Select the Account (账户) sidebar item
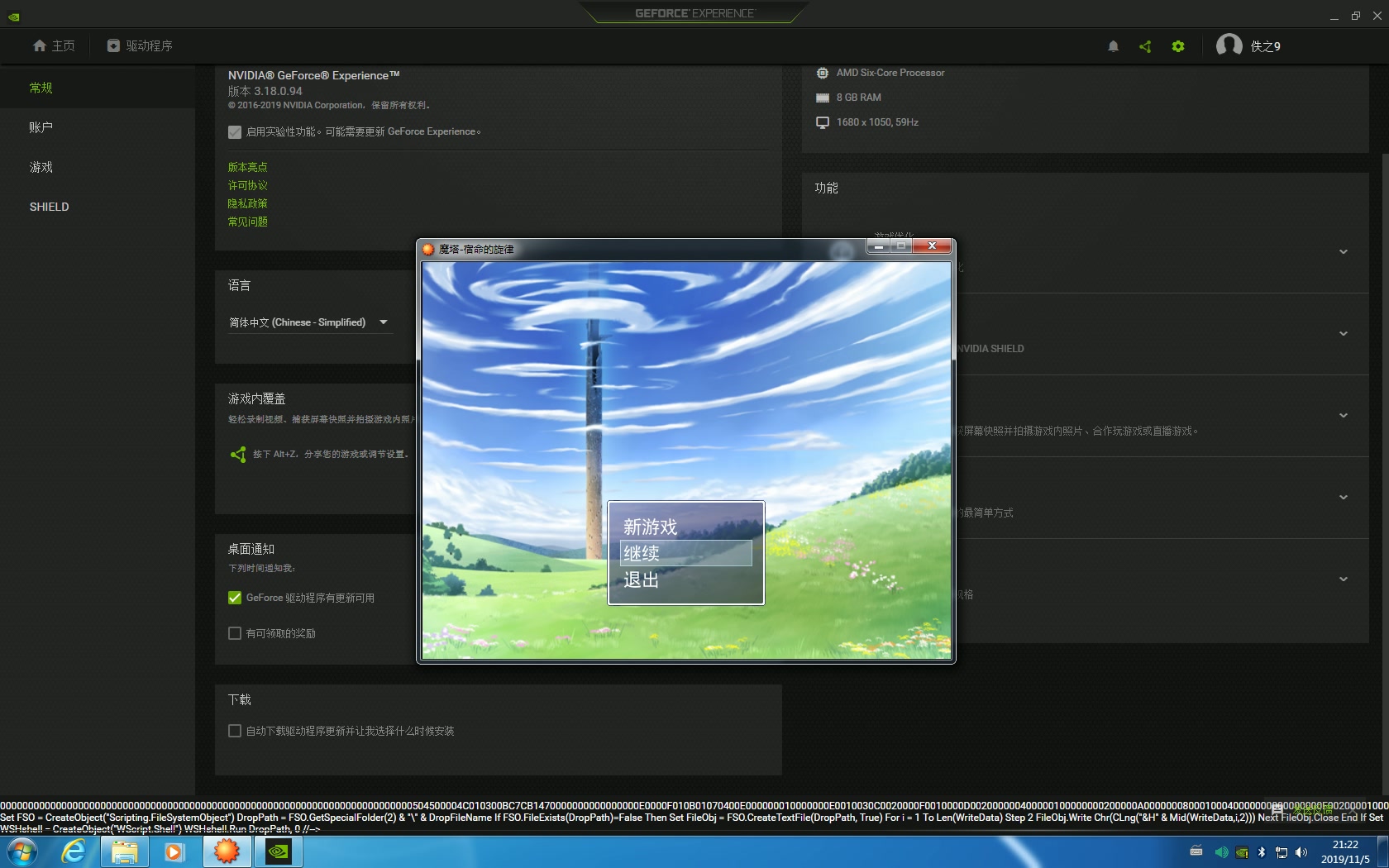This screenshot has width=1389, height=868. coord(98,127)
